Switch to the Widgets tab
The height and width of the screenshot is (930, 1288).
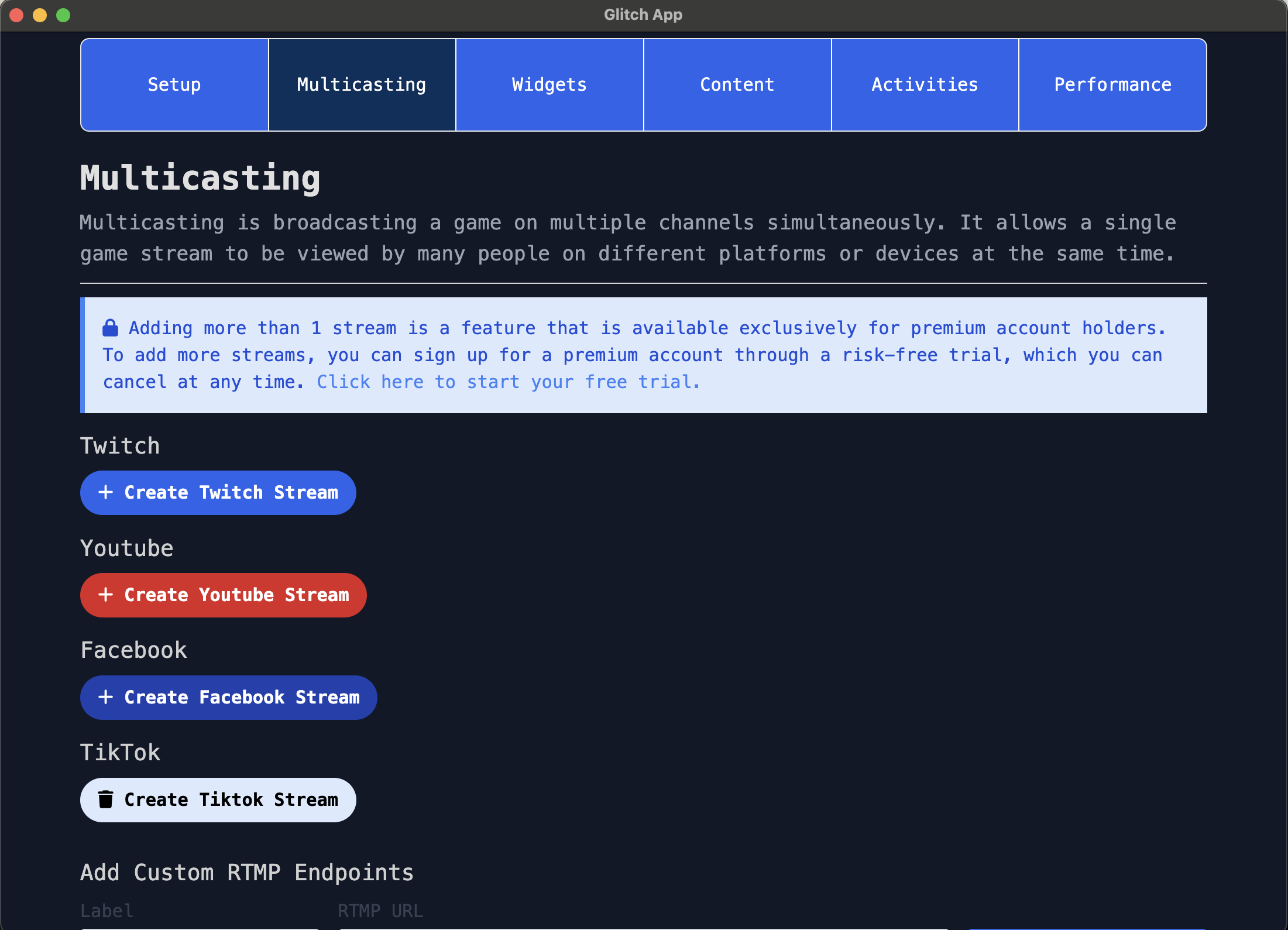point(549,85)
